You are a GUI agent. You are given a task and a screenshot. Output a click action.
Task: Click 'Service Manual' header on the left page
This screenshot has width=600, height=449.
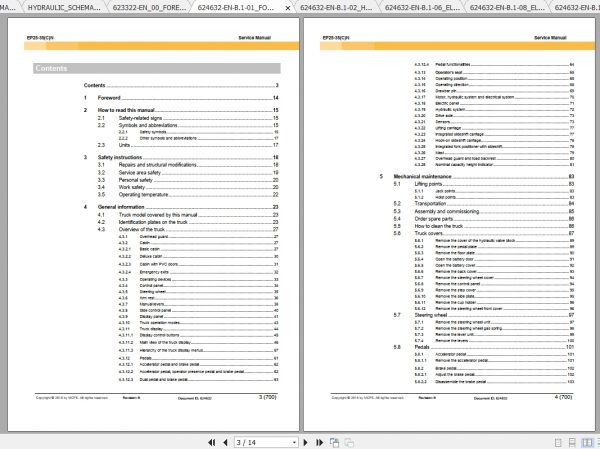point(254,38)
